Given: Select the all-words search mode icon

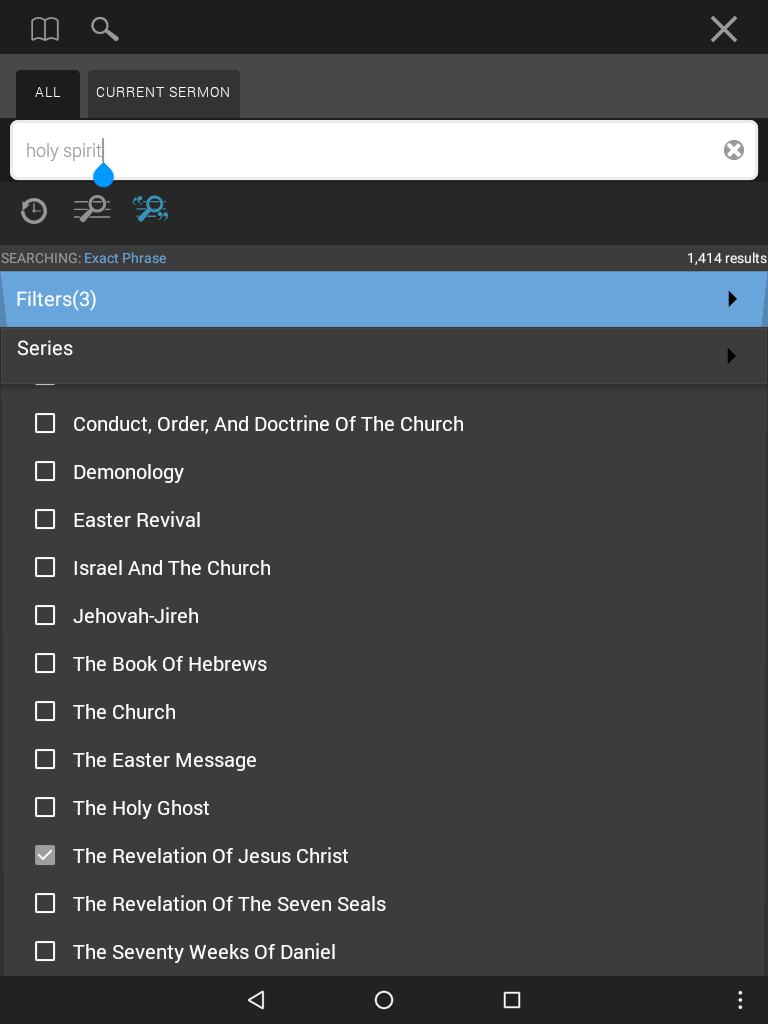Looking at the screenshot, I should tap(92, 209).
